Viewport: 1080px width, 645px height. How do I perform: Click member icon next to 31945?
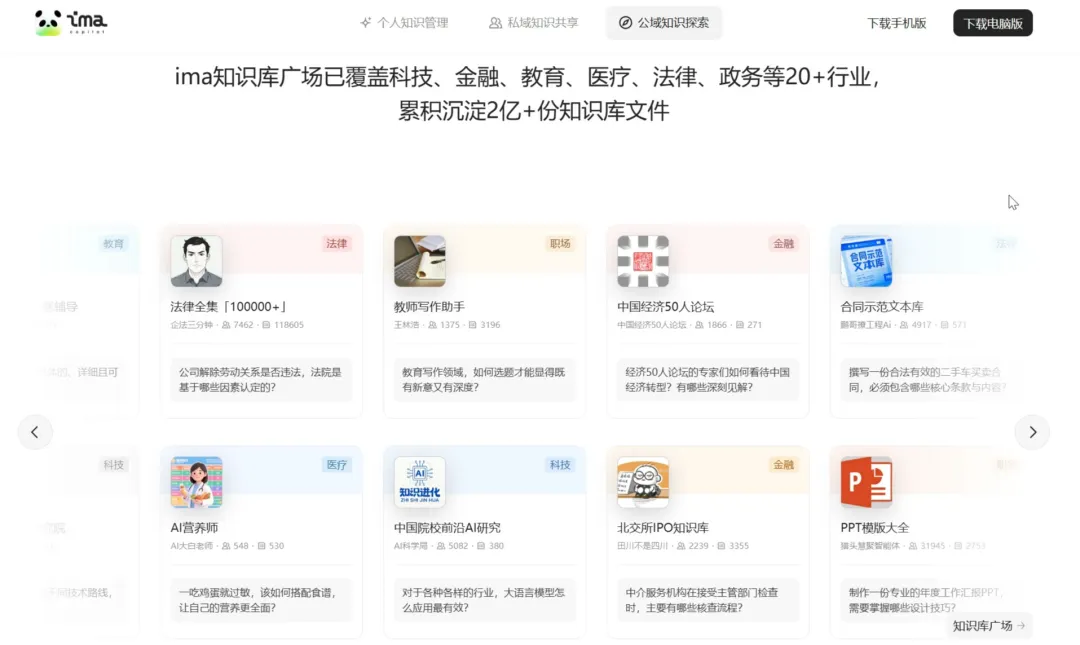point(913,546)
